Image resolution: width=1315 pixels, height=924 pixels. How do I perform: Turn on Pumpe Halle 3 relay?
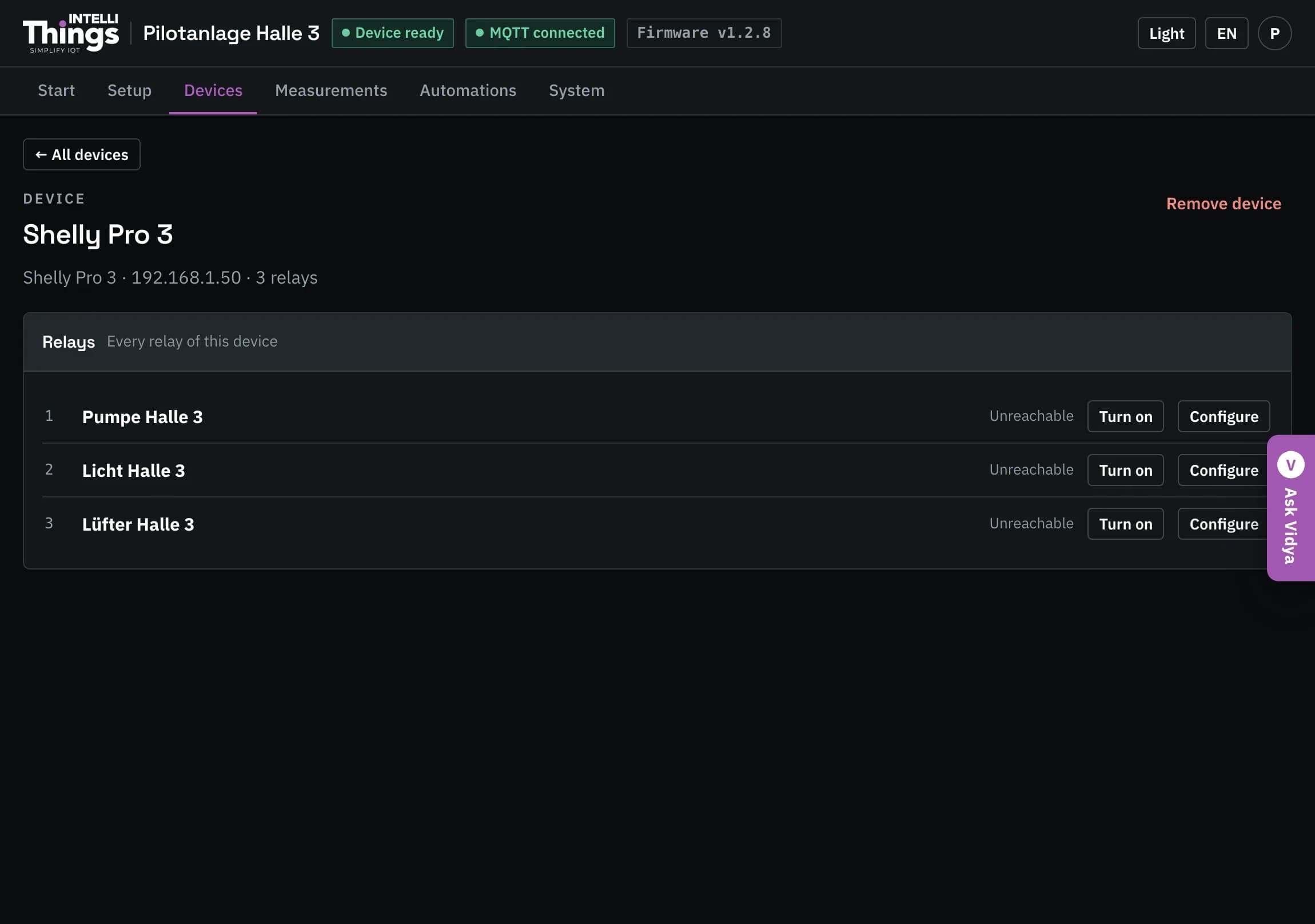[1125, 416]
